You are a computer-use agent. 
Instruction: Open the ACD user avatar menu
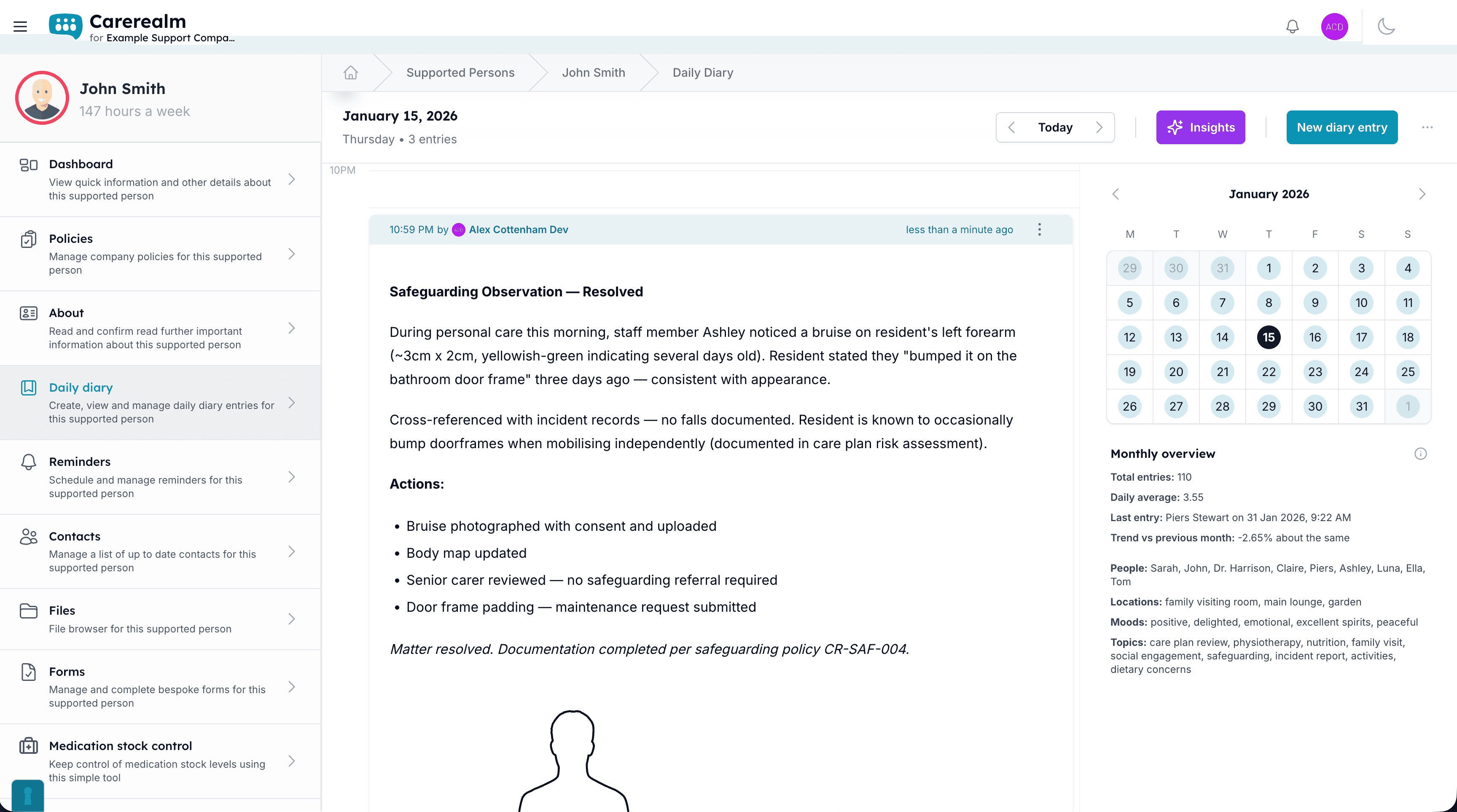1334,27
